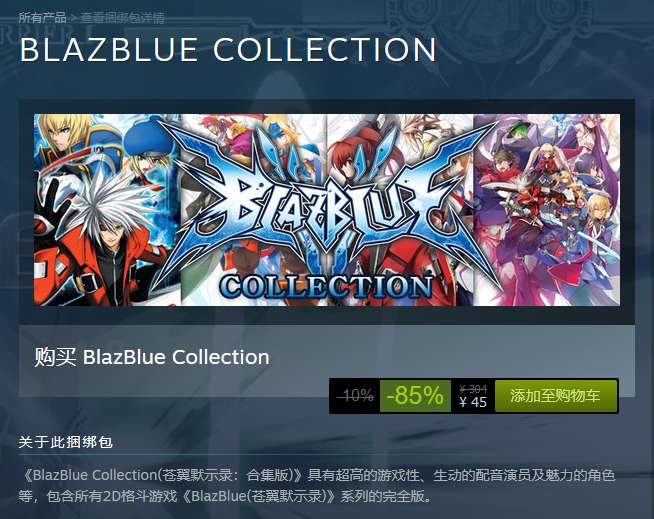Click the ¥45 final price
Viewport: 654px width, 519px height.
coord(473,402)
